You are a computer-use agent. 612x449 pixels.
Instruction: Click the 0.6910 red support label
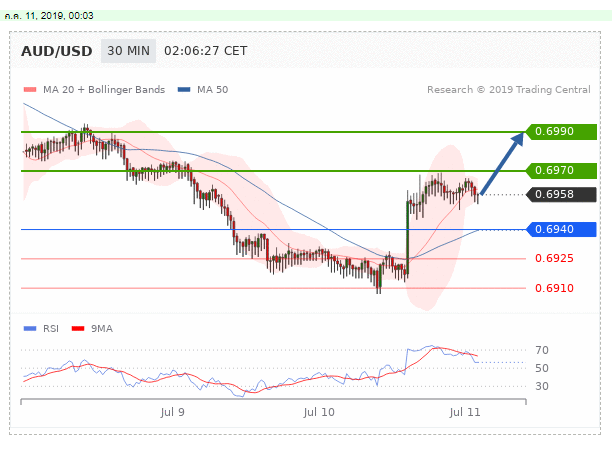pos(554,289)
